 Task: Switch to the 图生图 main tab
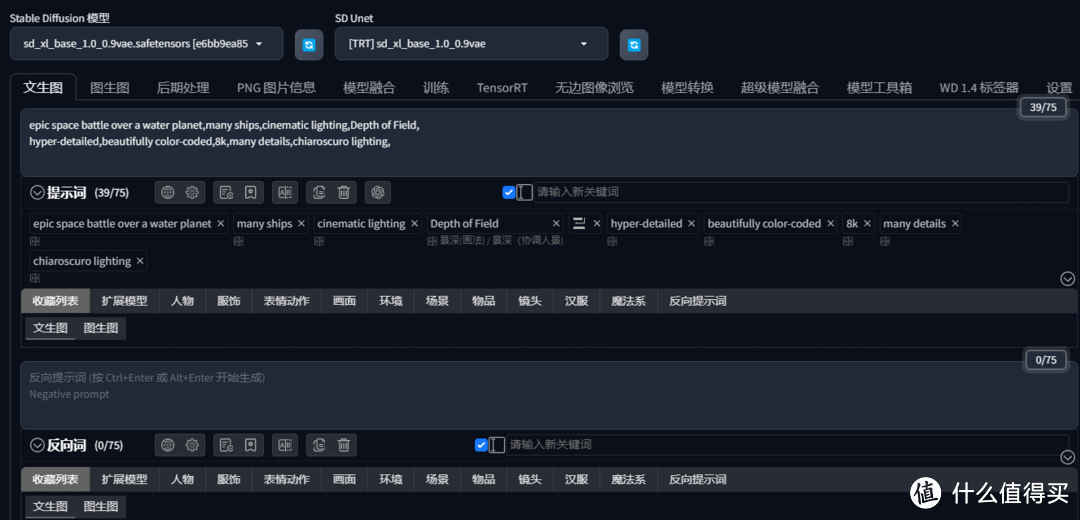tap(110, 88)
